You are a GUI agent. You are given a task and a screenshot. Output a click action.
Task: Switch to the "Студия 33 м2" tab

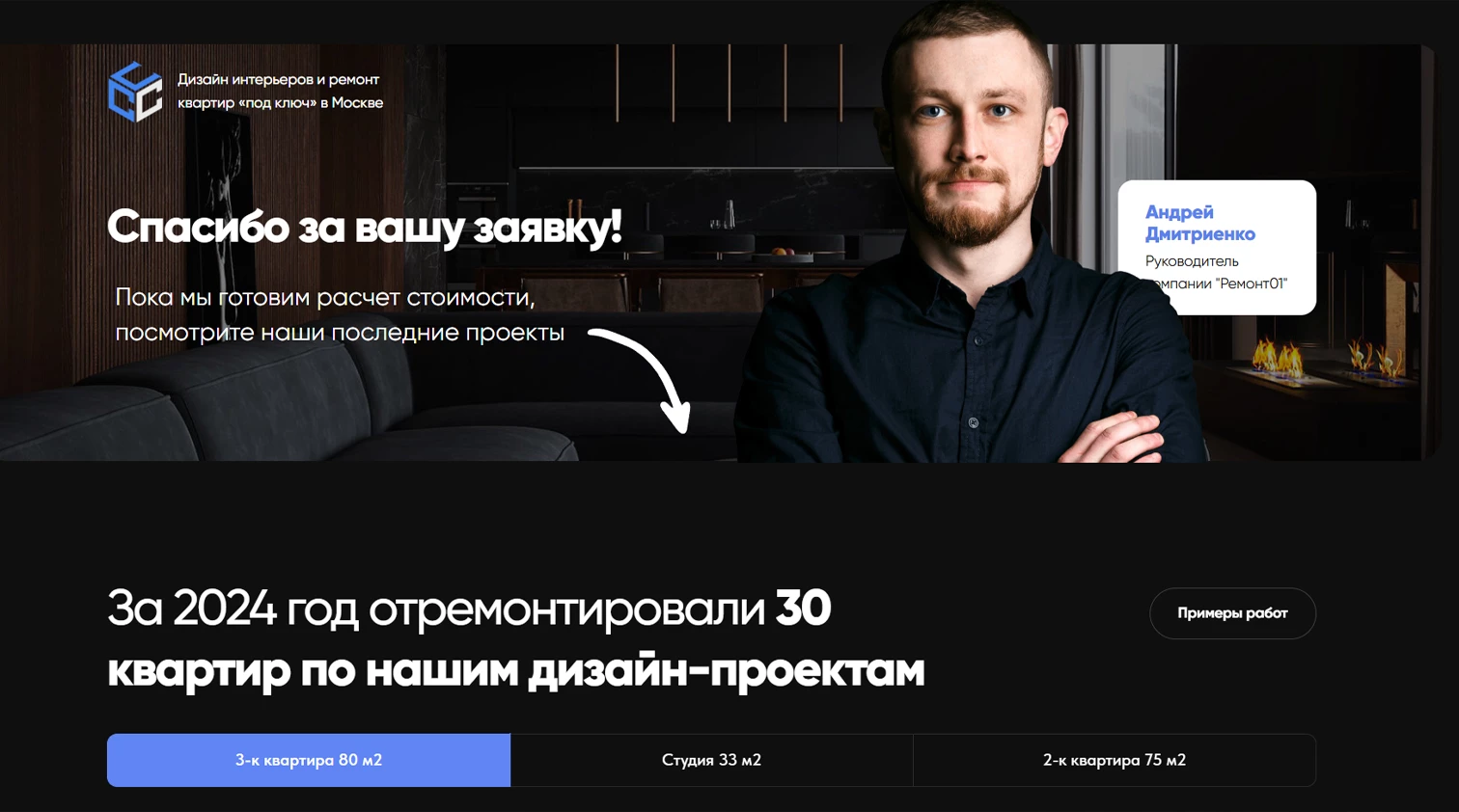click(x=711, y=760)
